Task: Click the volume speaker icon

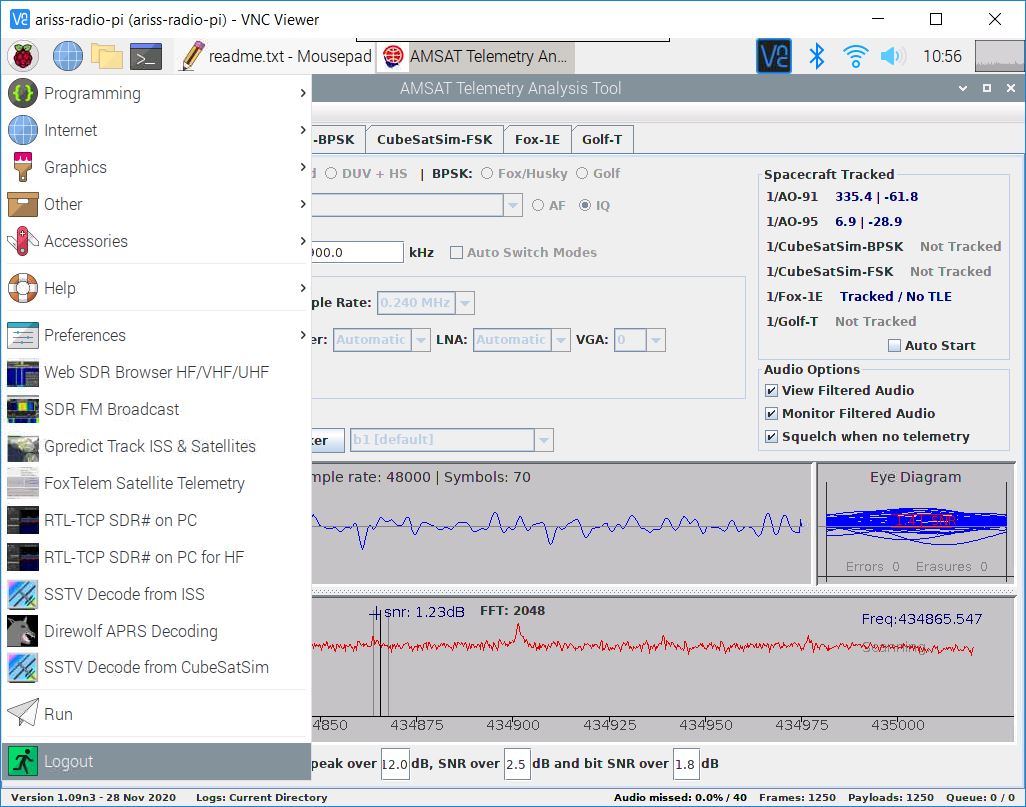Action: point(893,56)
